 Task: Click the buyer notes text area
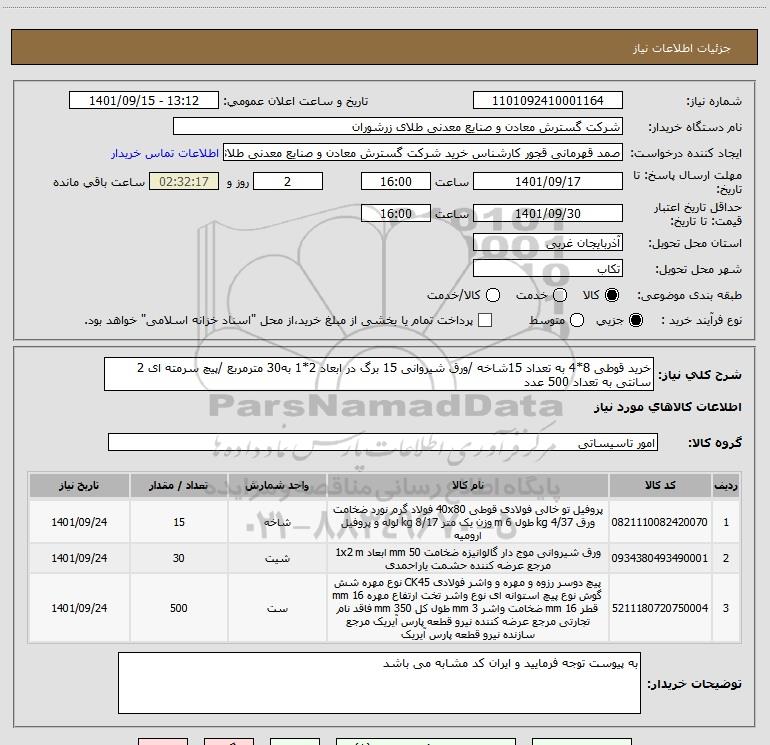(x=379, y=683)
